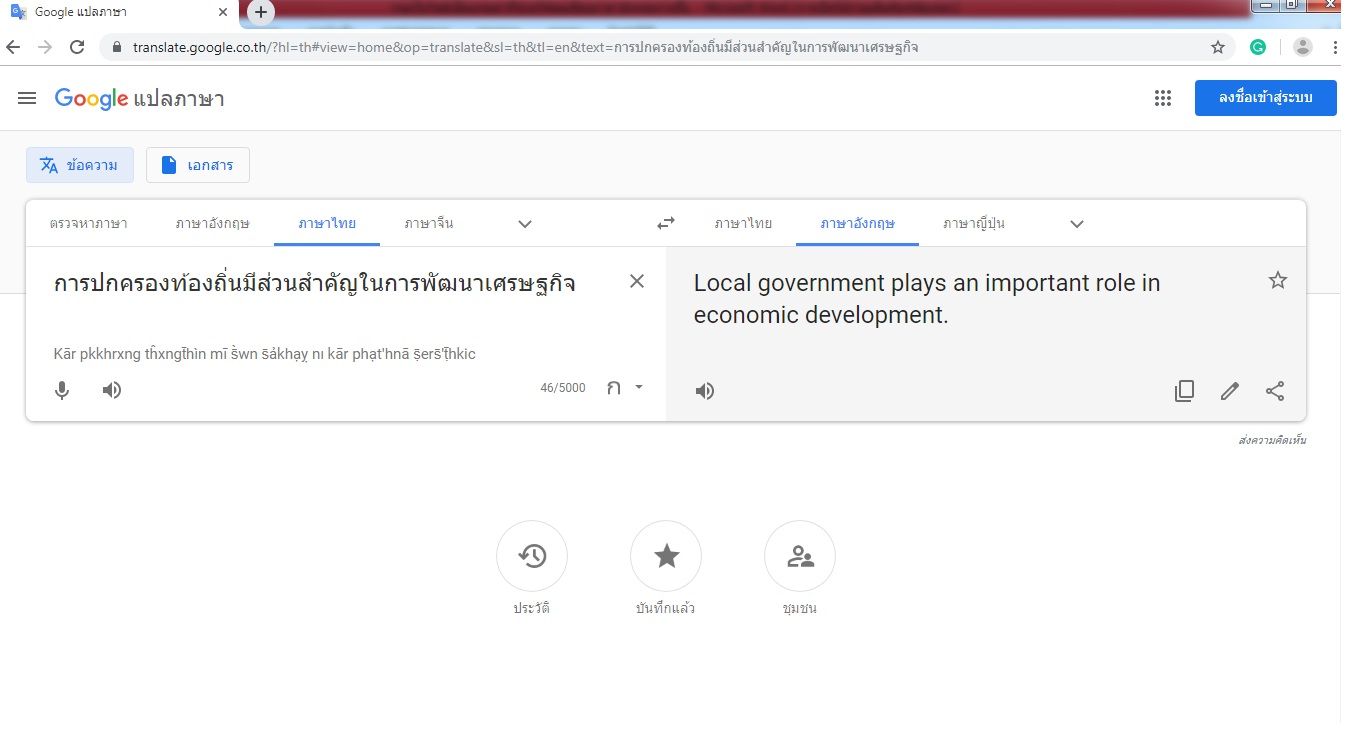Screen dimensions: 1364x730
Task: Click the 46/5000 character counter
Action: (563, 388)
